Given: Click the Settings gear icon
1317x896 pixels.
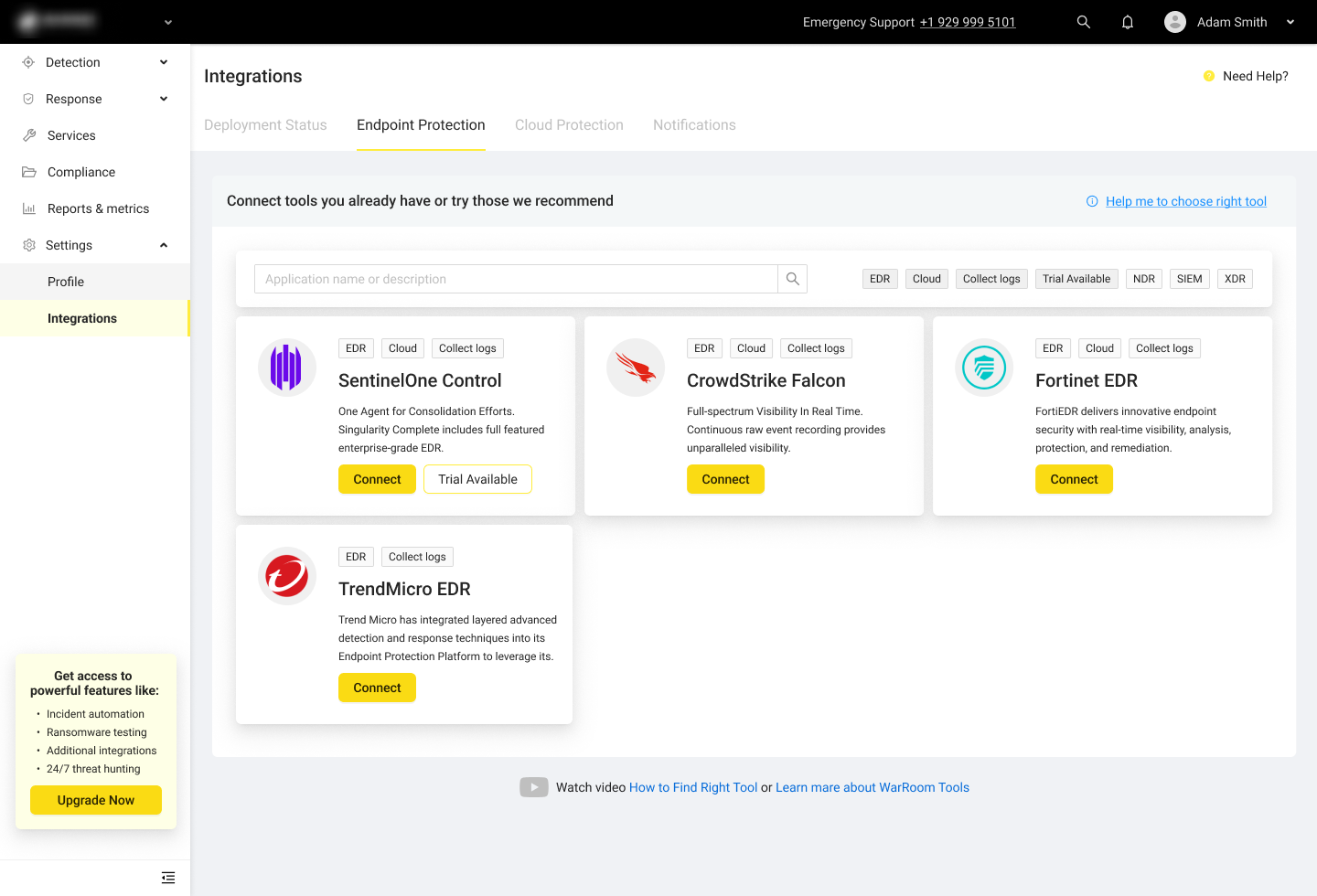Looking at the screenshot, I should coord(29,245).
